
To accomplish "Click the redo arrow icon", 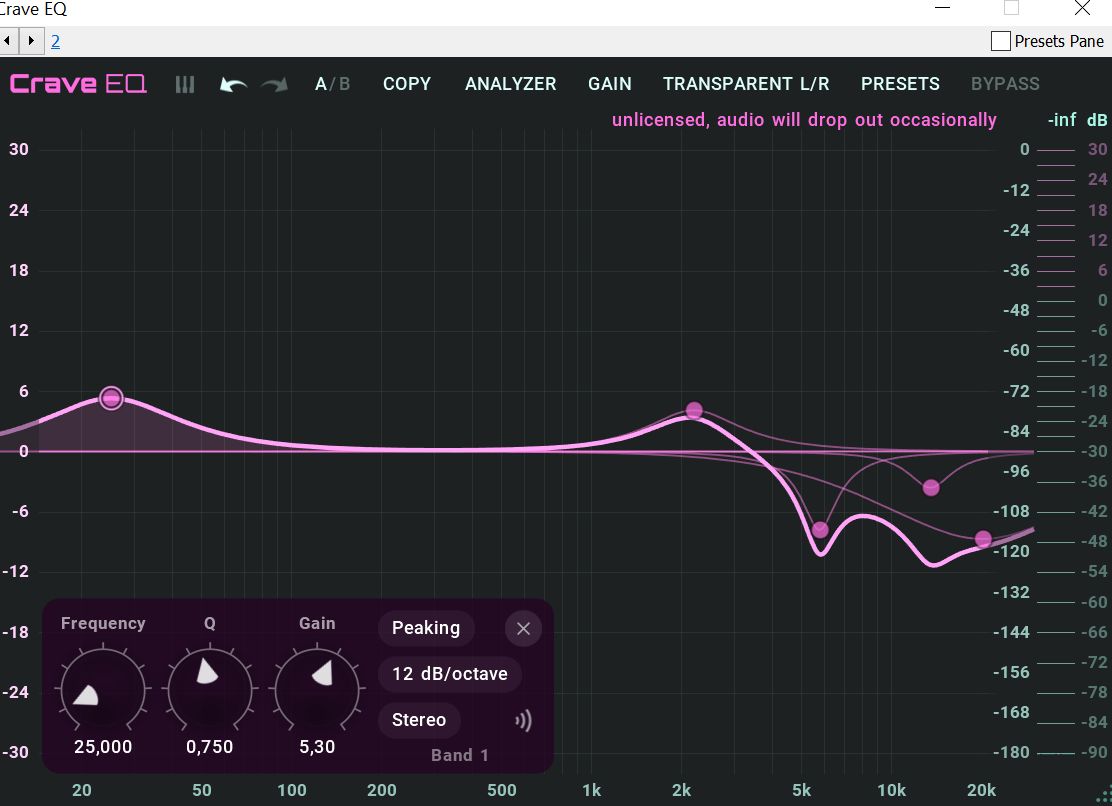I will (274, 85).
